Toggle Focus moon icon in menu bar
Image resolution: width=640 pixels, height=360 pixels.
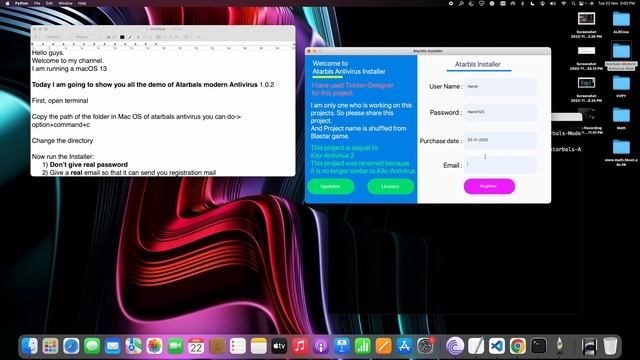(x=532, y=3)
